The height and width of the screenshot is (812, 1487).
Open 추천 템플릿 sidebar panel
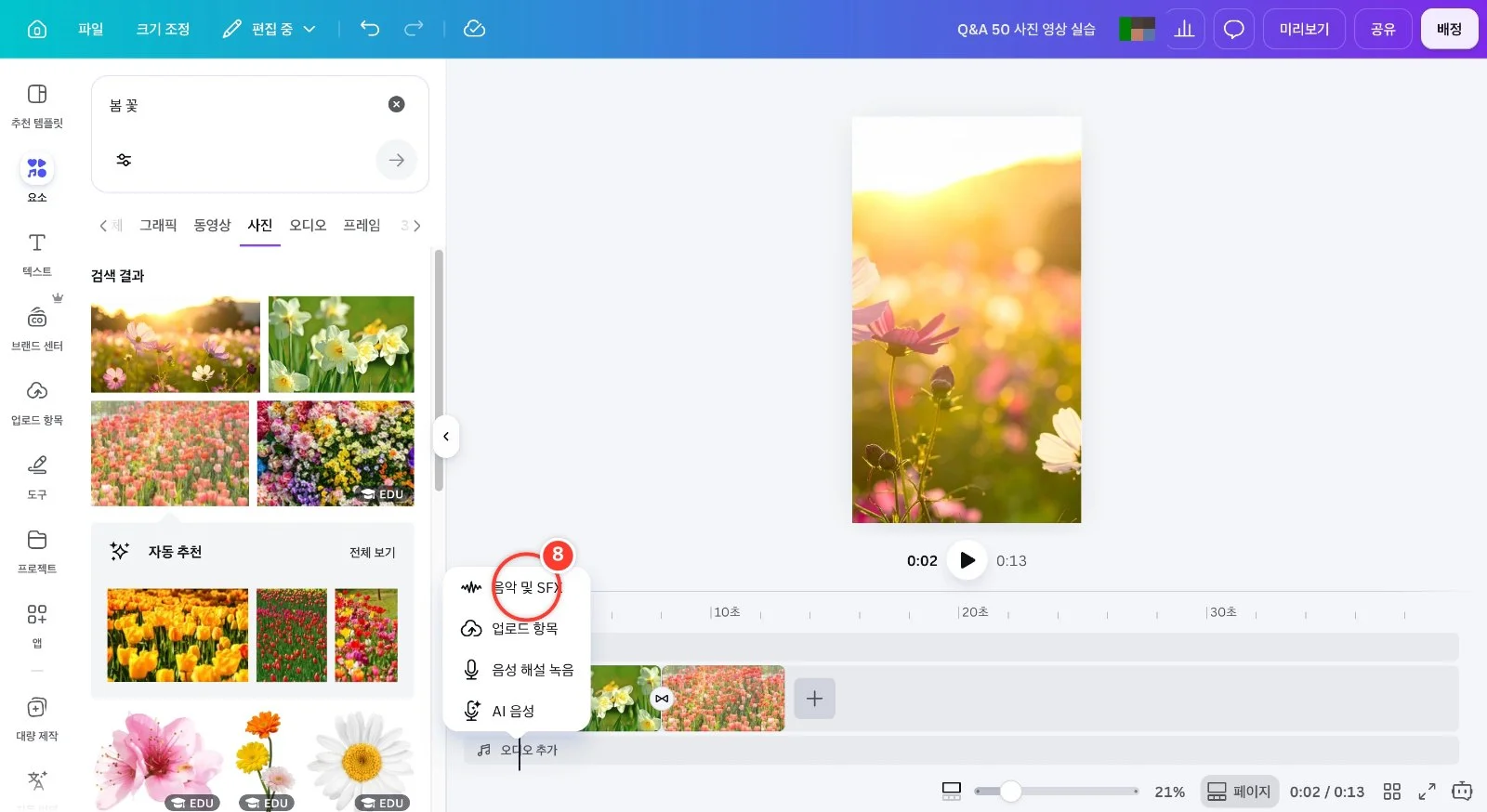click(x=37, y=106)
